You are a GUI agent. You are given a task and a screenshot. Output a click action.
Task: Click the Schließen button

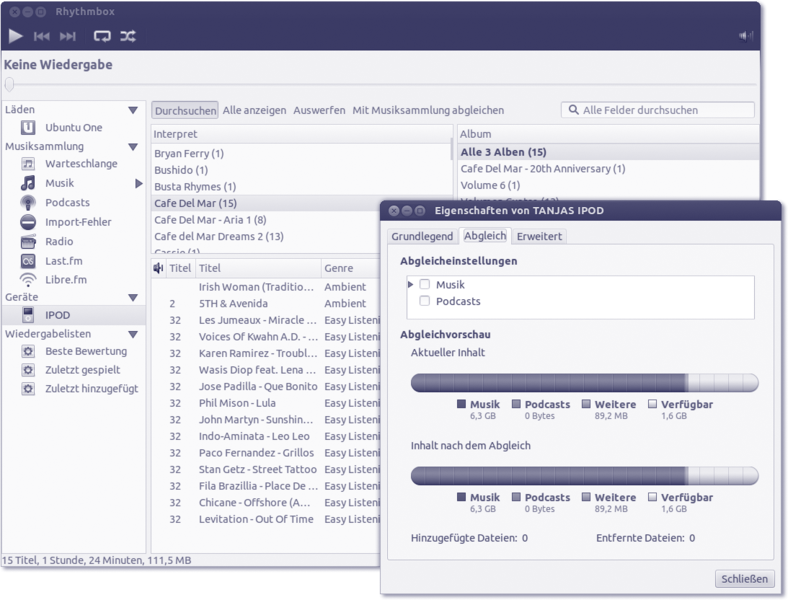click(745, 579)
